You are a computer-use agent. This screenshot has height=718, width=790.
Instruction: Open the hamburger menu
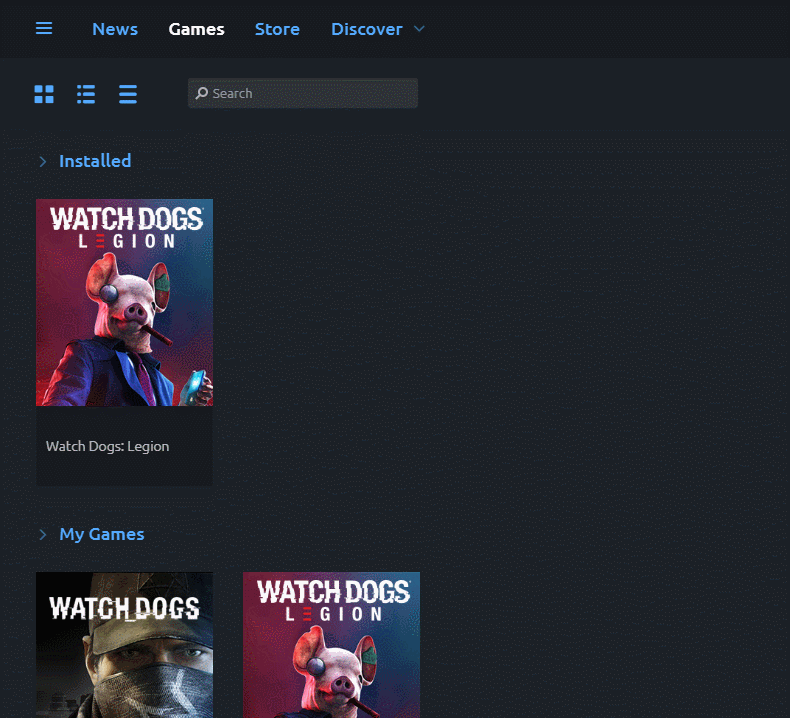[x=44, y=28]
